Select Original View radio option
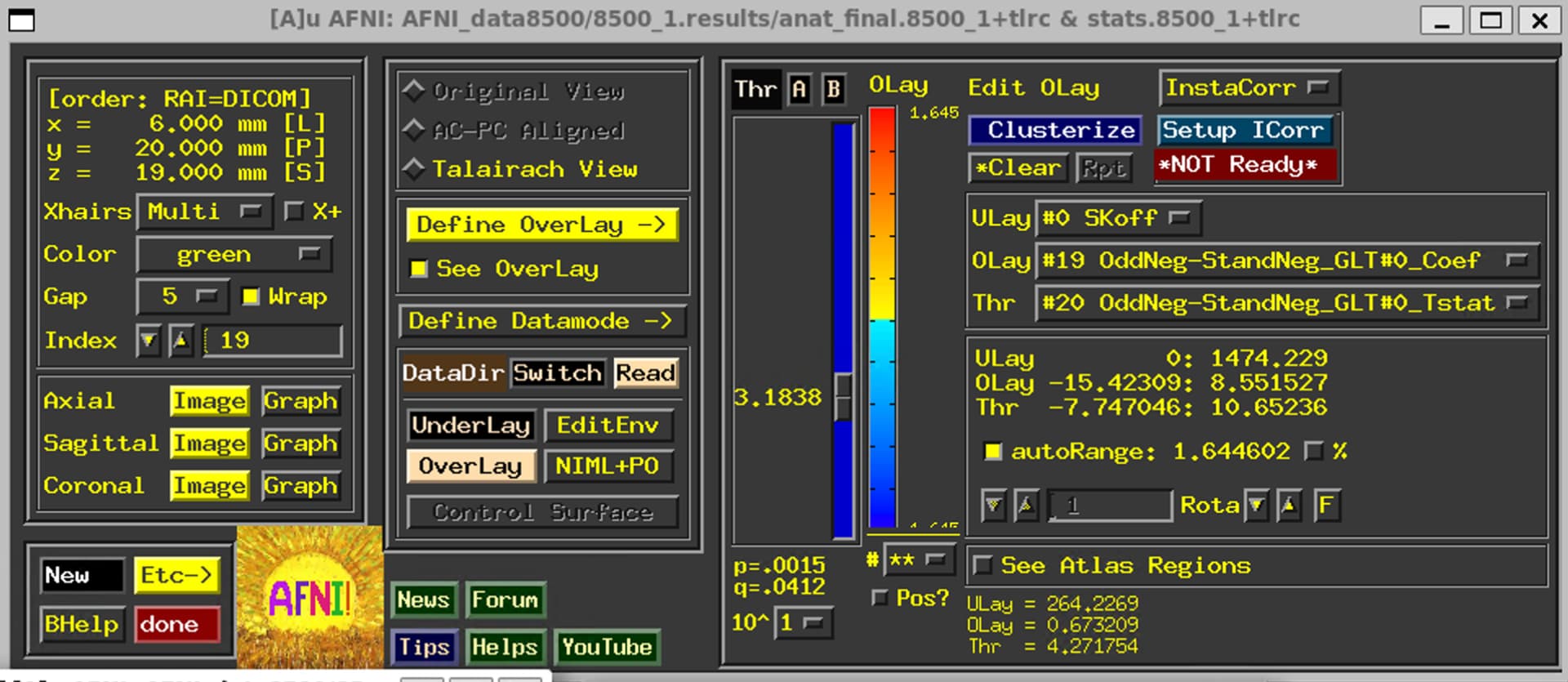 (x=415, y=91)
